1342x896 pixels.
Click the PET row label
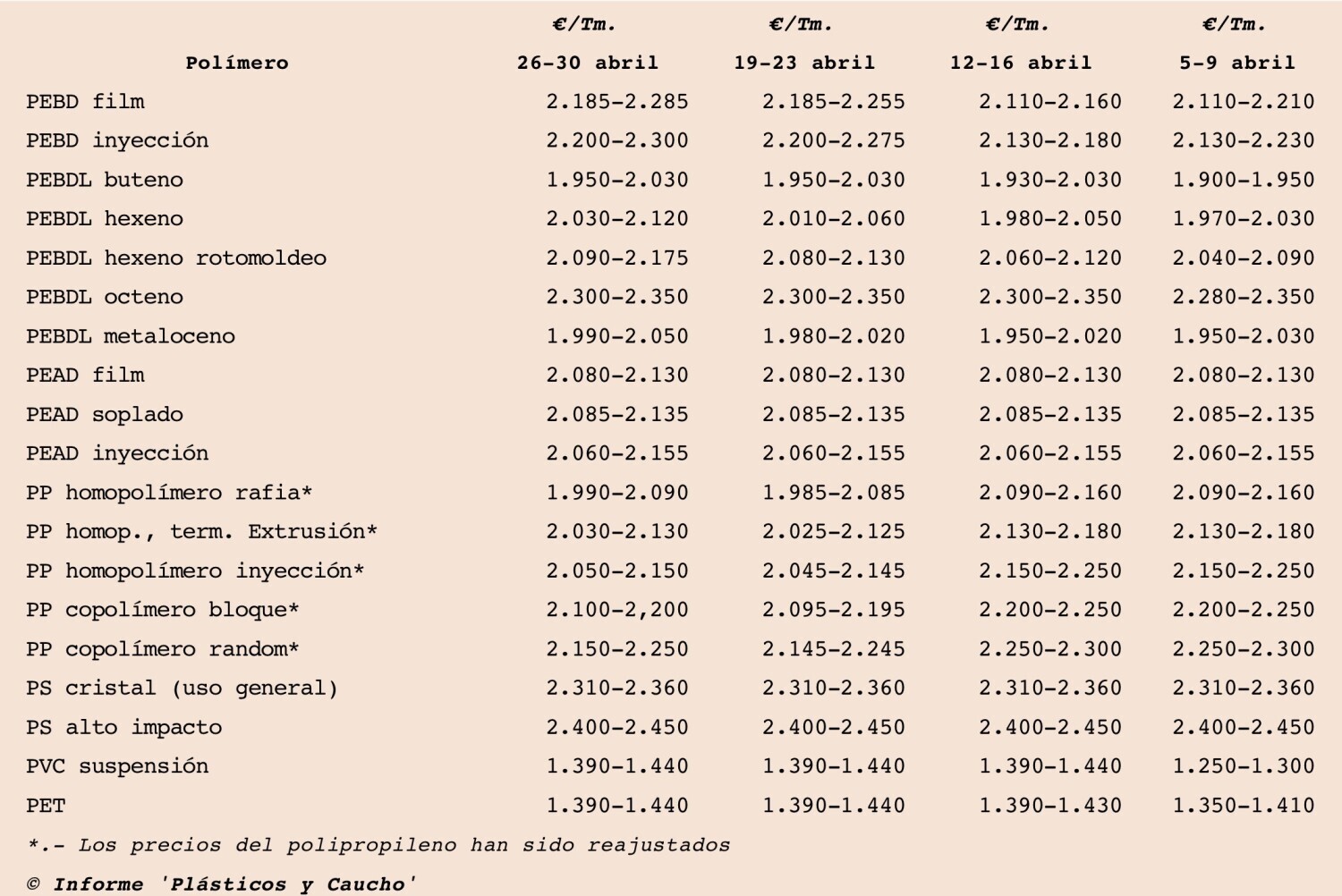coord(46,806)
